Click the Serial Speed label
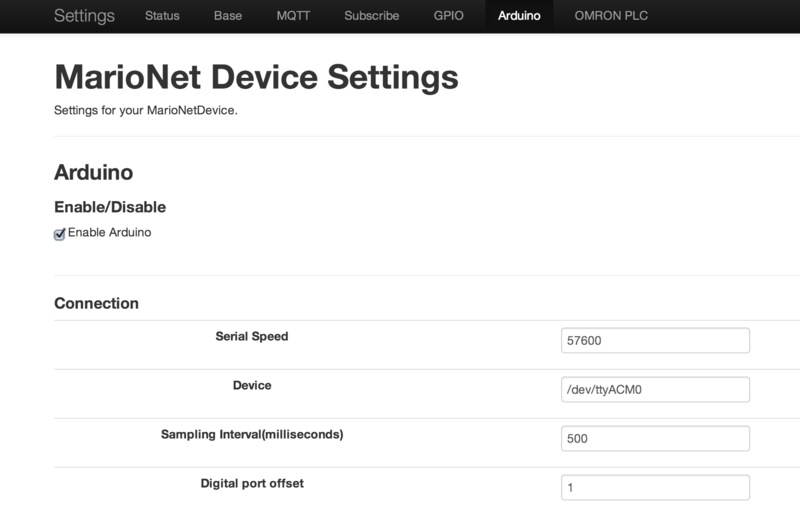 tap(252, 336)
